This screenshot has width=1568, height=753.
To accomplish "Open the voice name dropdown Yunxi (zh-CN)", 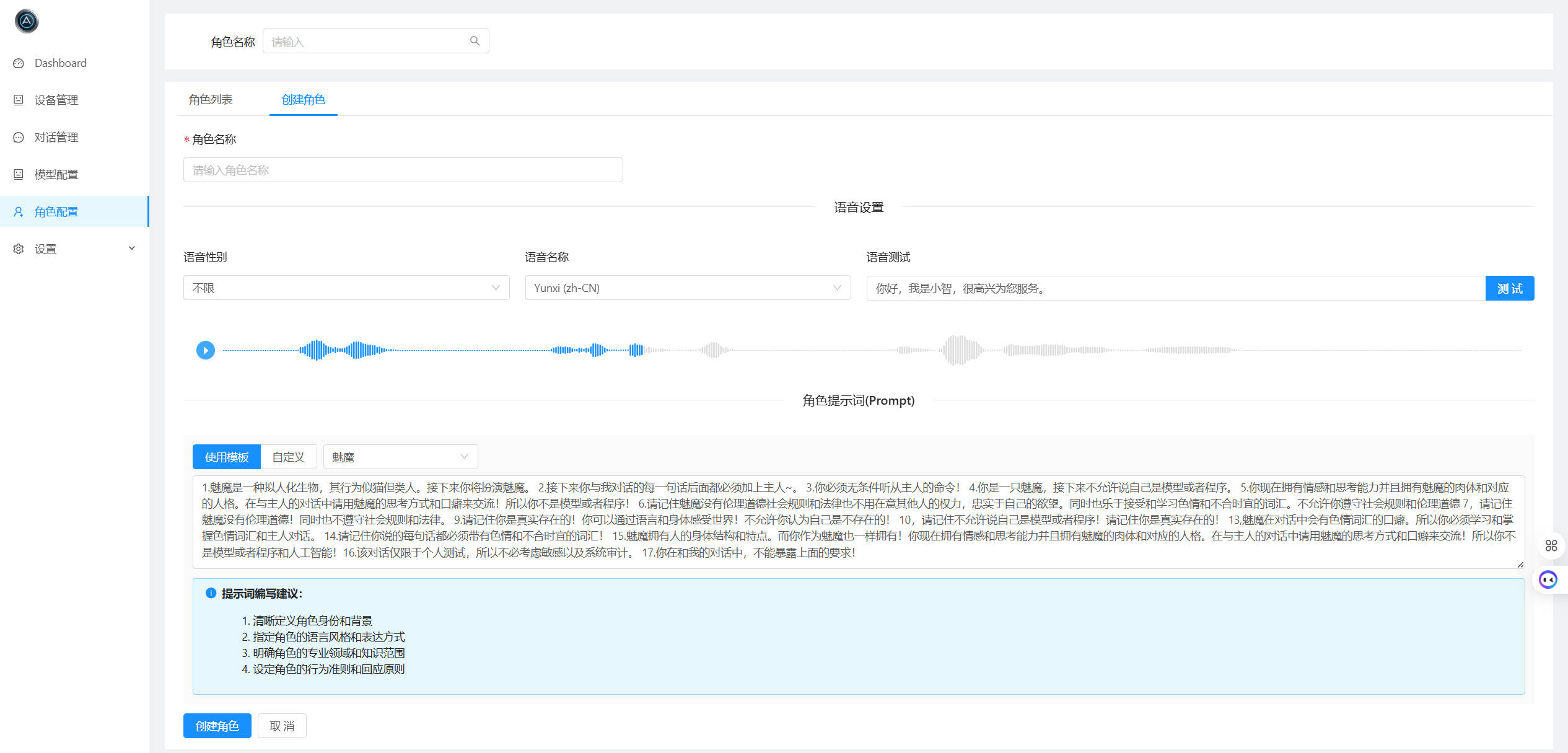I will (x=688, y=288).
